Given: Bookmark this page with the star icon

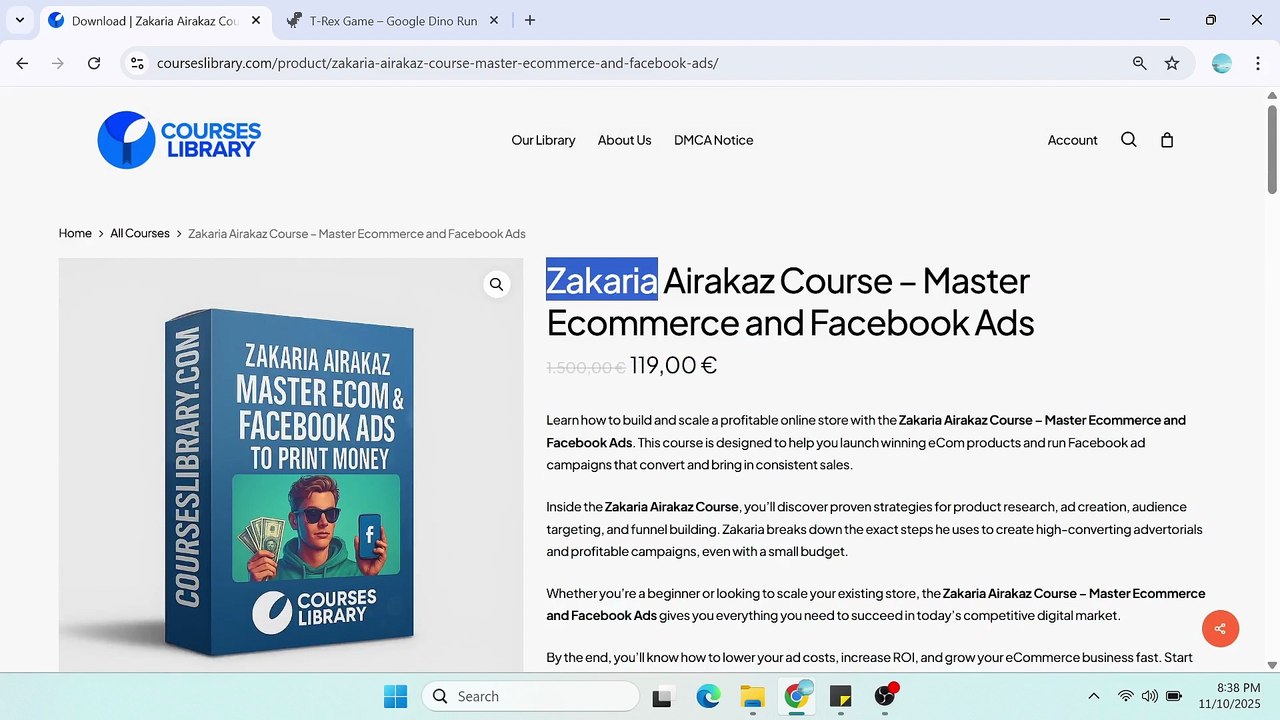Looking at the screenshot, I should 1172,63.
